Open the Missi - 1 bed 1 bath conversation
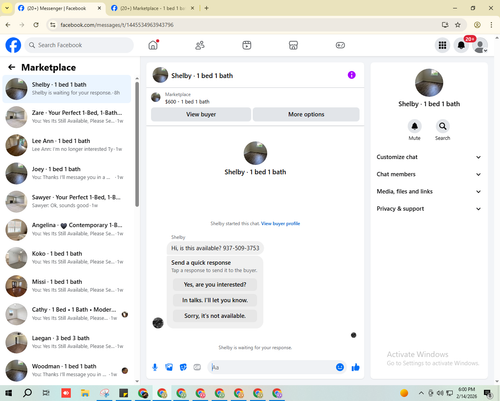The image size is (500, 401). pyautogui.click(x=67, y=286)
